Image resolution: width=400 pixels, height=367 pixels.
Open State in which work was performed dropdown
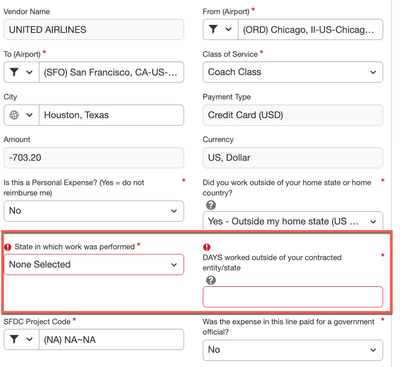pos(94,264)
